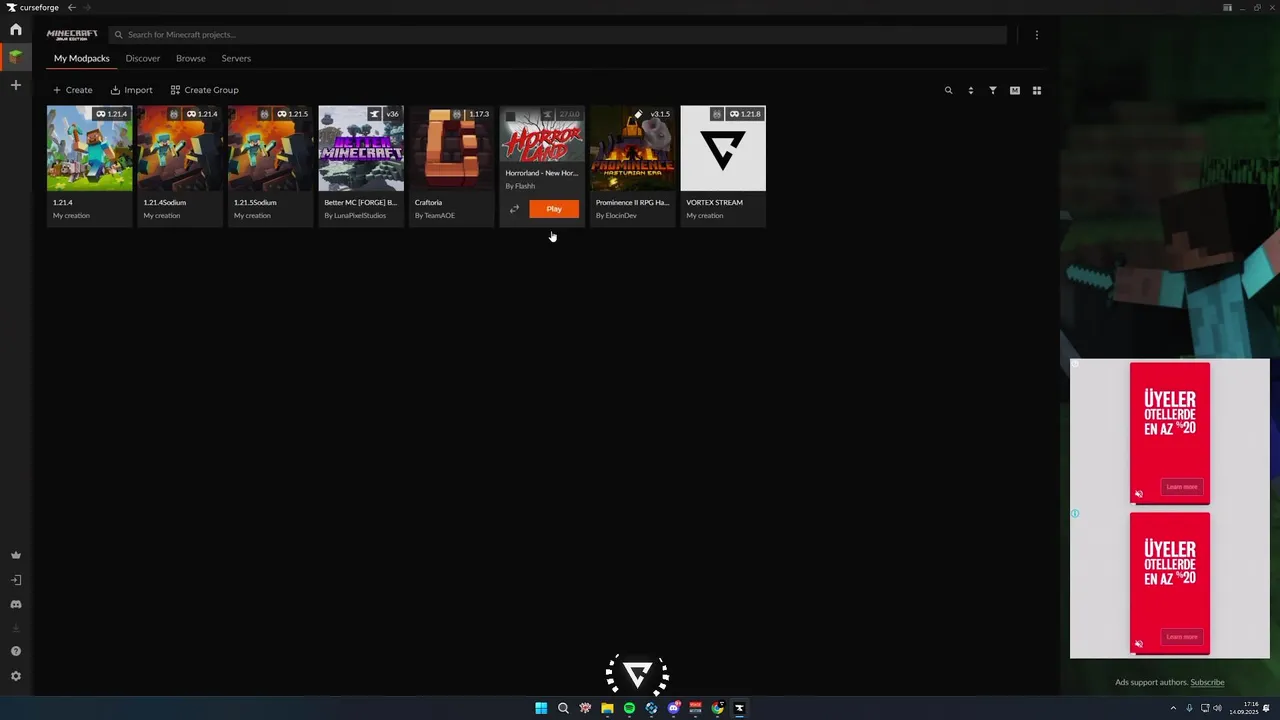Open the help question mark icon
The width and height of the screenshot is (1280, 720).
click(x=15, y=651)
